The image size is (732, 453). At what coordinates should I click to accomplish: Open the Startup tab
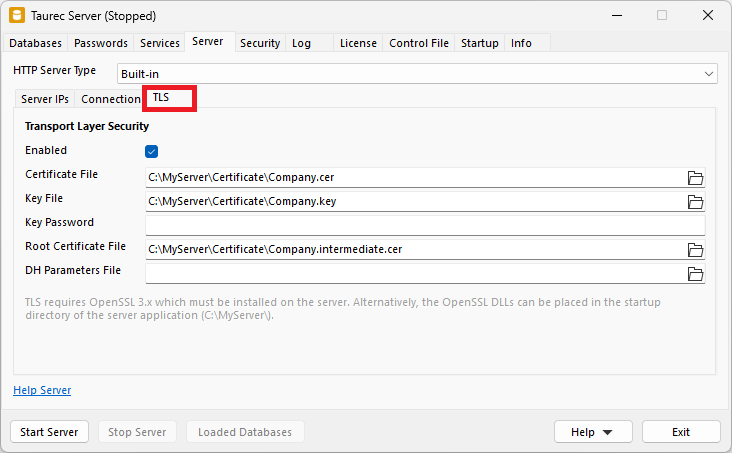click(479, 43)
